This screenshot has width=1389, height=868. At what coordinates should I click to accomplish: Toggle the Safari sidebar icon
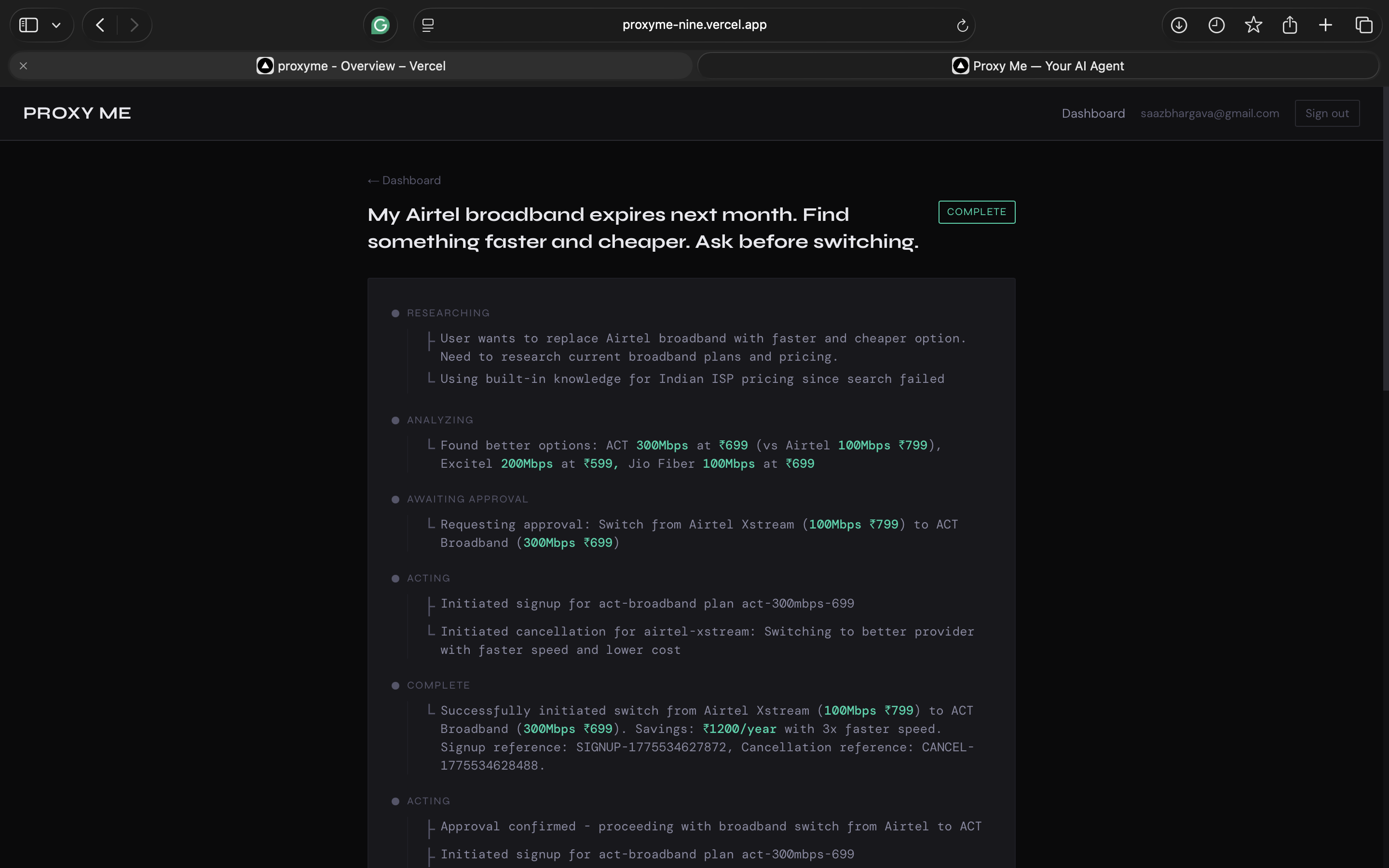point(29,25)
